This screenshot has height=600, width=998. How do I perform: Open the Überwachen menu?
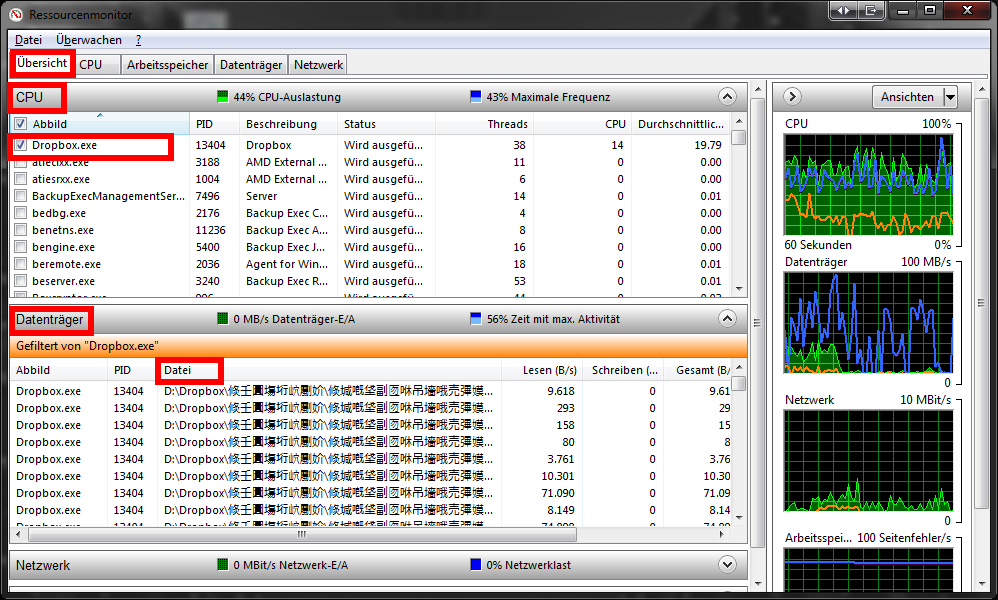[89, 40]
